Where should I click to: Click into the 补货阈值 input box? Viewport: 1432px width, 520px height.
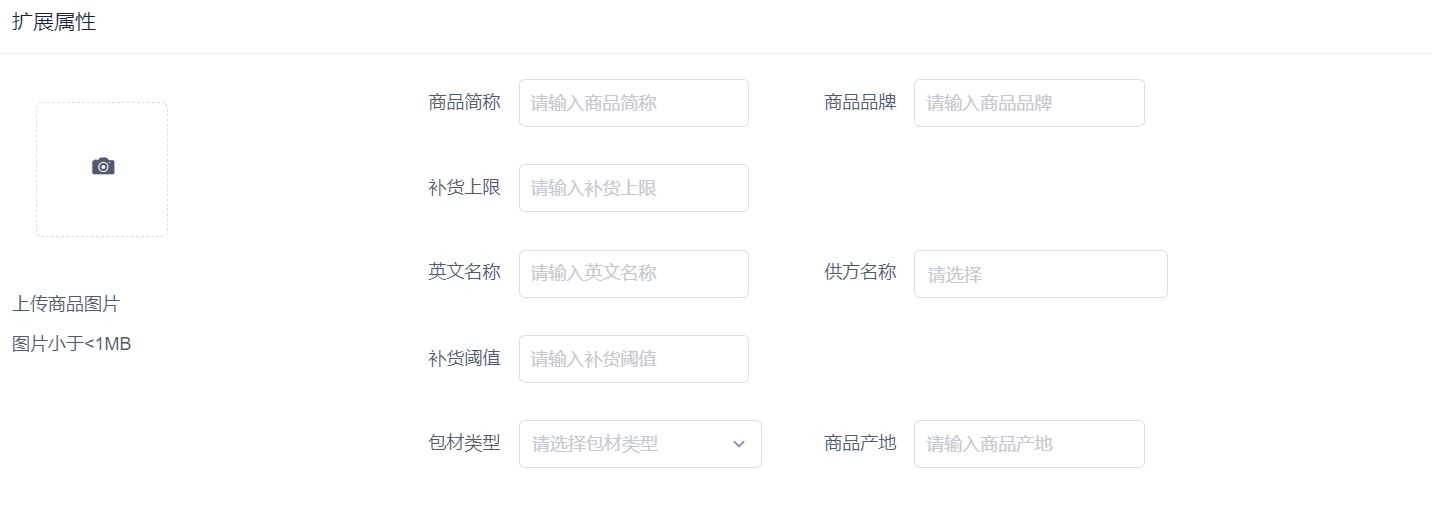point(634,359)
